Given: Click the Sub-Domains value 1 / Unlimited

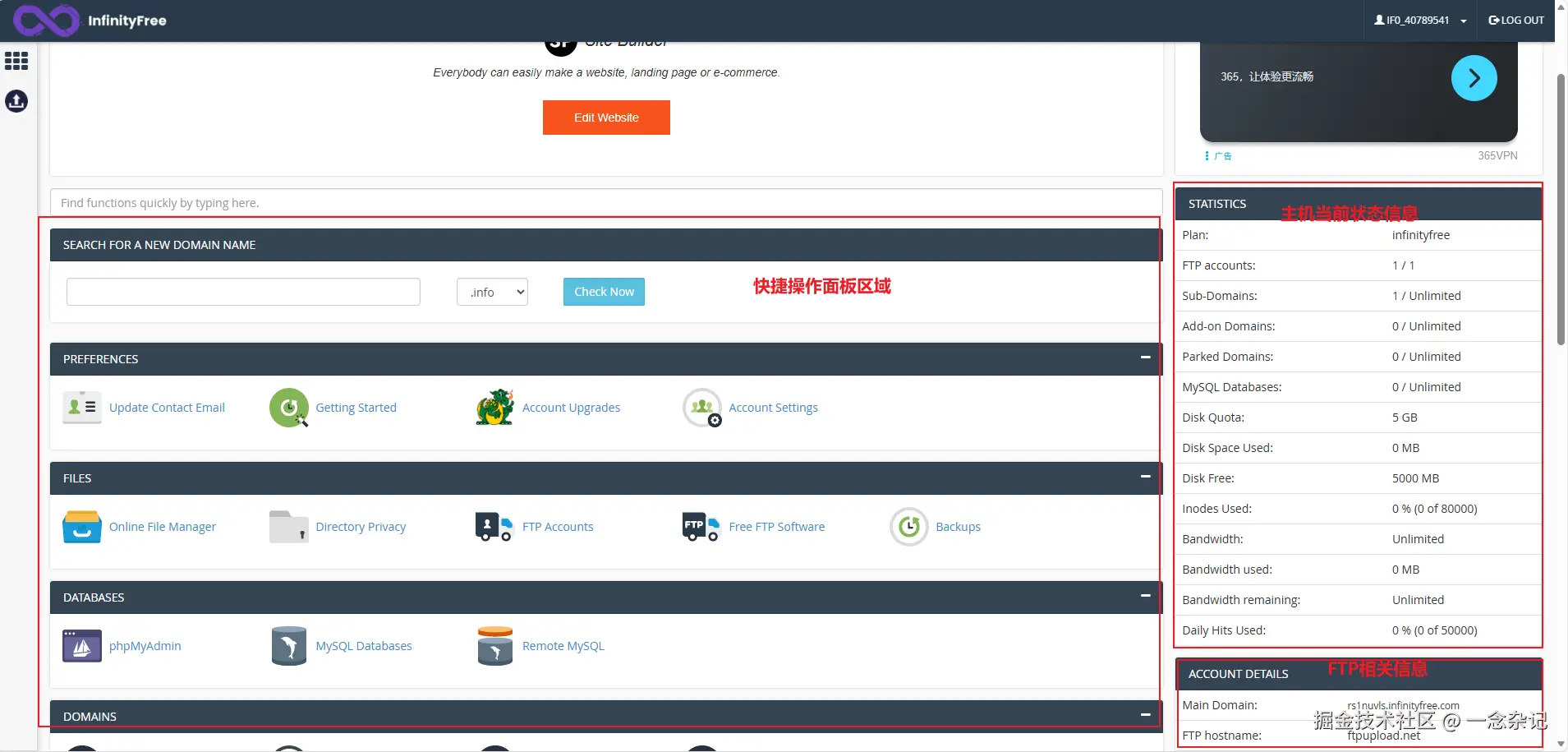Looking at the screenshot, I should click(x=1427, y=296).
